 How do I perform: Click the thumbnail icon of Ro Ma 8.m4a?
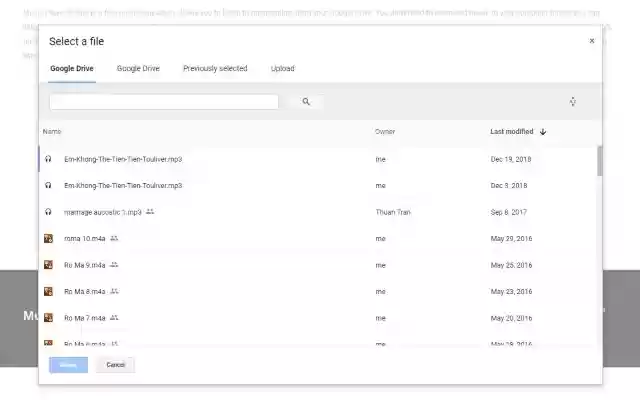tap(49, 291)
